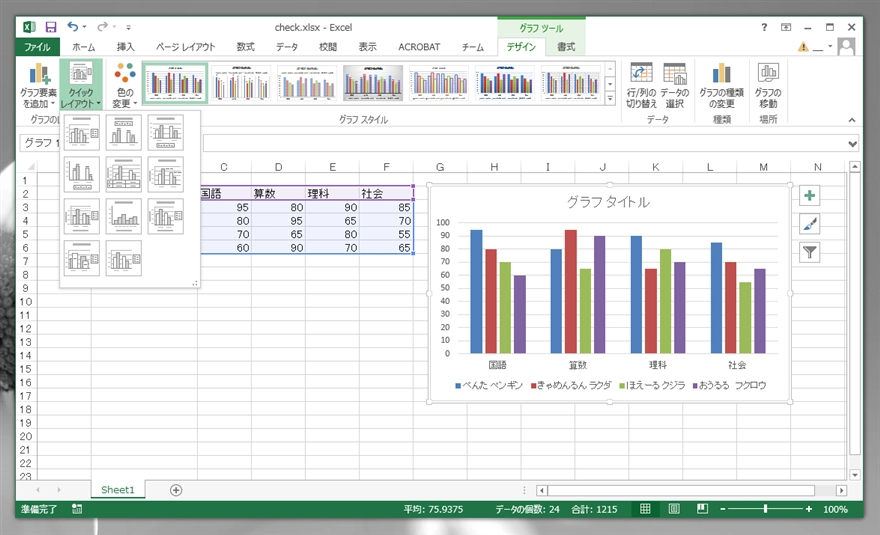Click the Ribbon Display Options icon

click(x=786, y=27)
